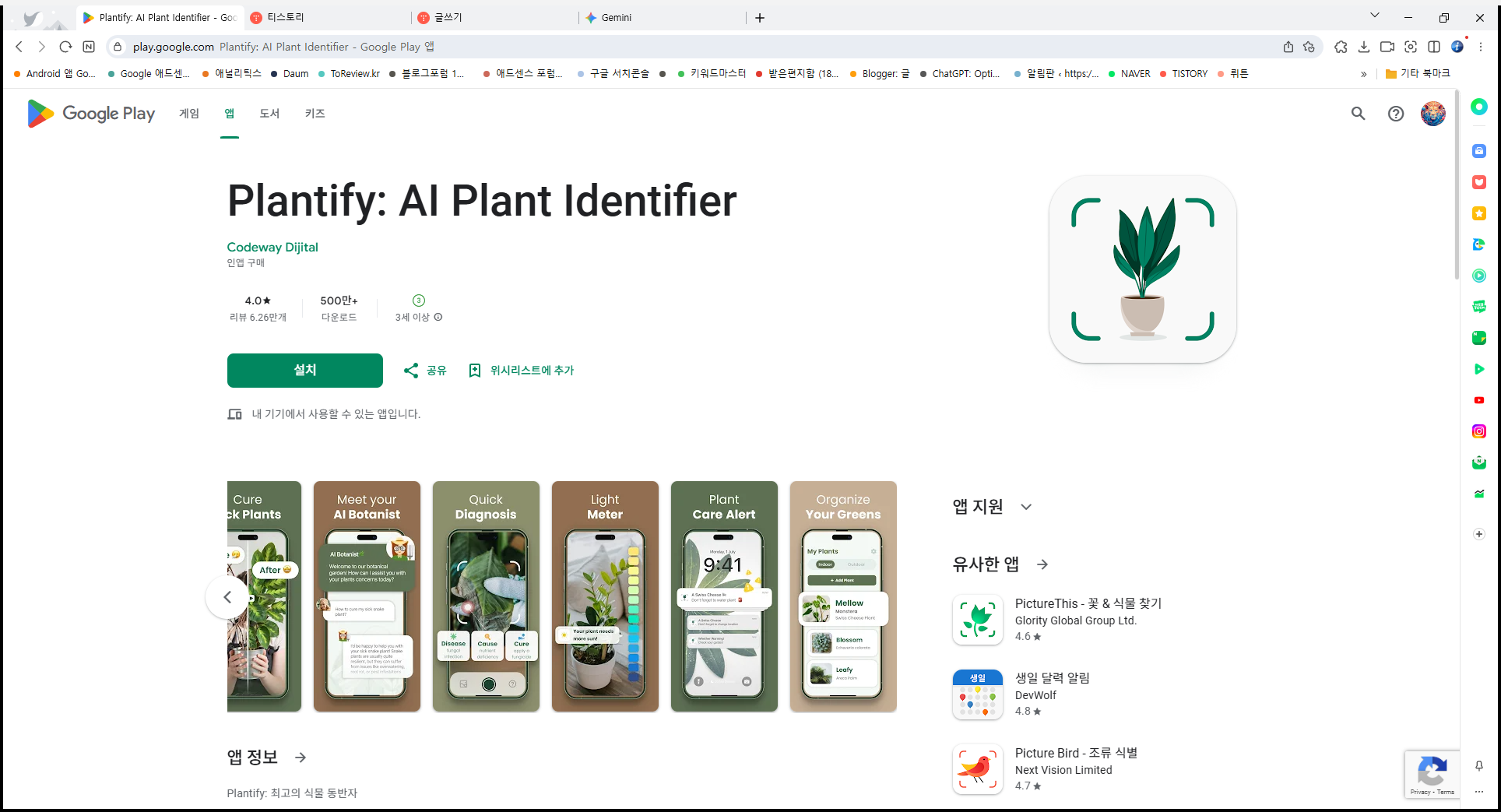Screen dimensions: 1501x812
Task: Click the 4.0 star rating text
Action: (258, 301)
